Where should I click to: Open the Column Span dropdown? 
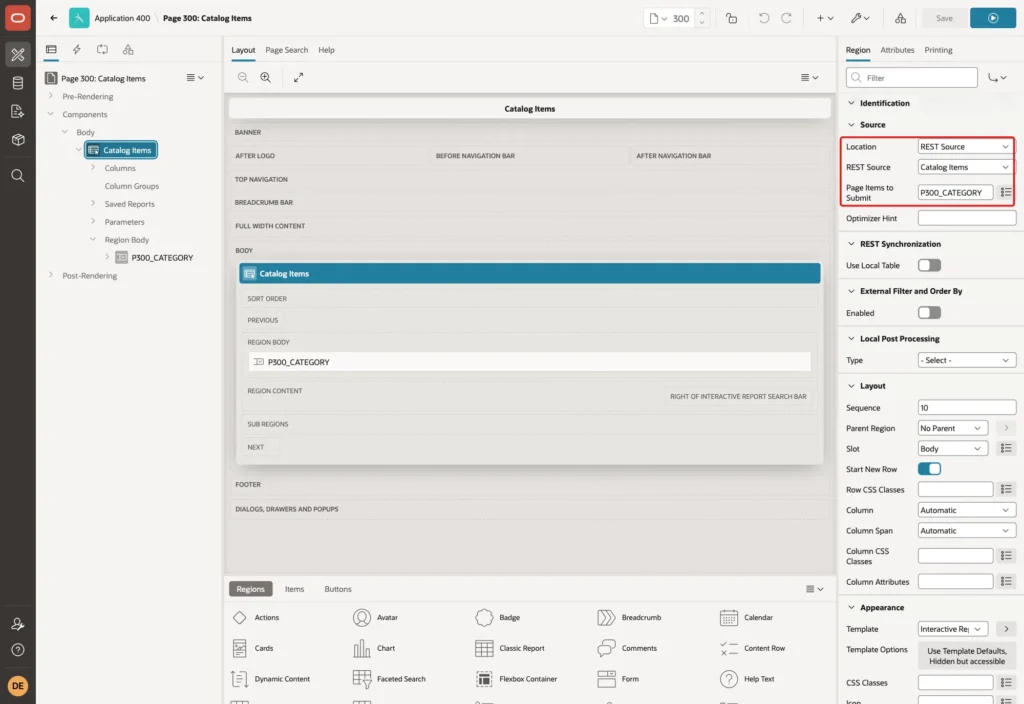967,531
